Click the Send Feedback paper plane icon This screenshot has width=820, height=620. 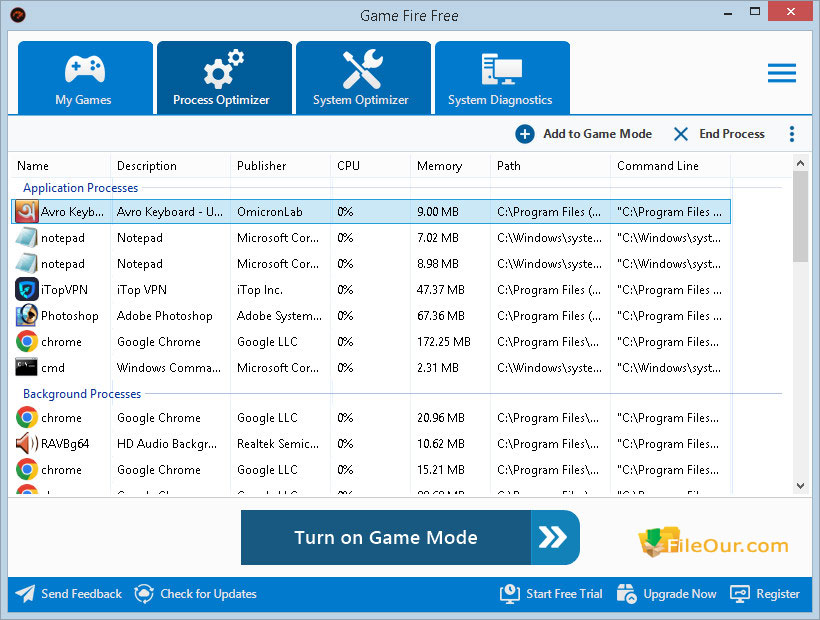[x=25, y=594]
